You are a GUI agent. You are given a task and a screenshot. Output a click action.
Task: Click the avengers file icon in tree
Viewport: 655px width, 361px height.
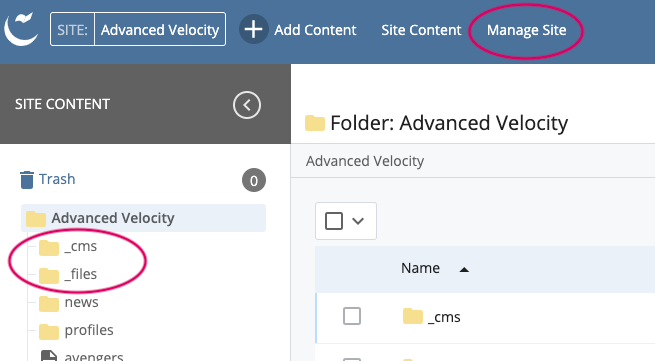49,356
